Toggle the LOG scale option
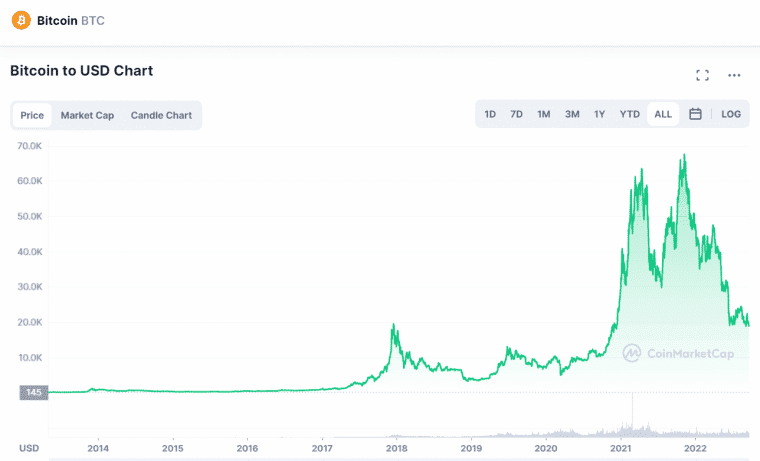The width and height of the screenshot is (760, 461). click(x=731, y=114)
